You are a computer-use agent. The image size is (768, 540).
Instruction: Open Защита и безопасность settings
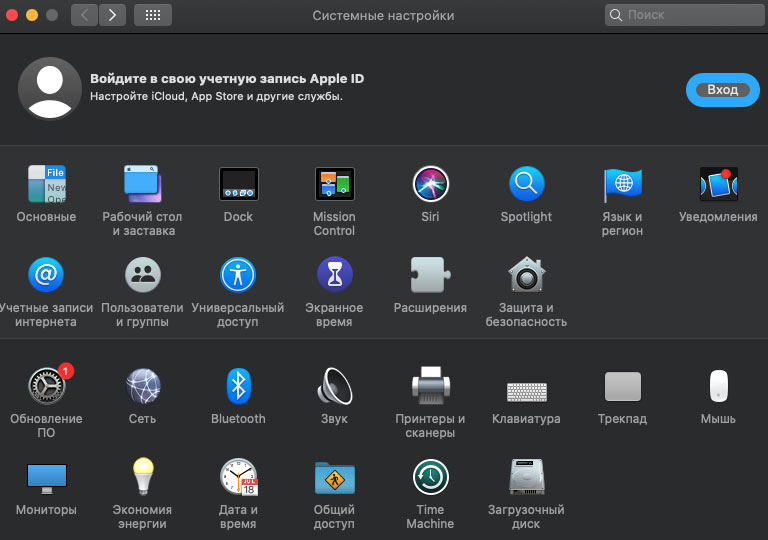[527, 274]
